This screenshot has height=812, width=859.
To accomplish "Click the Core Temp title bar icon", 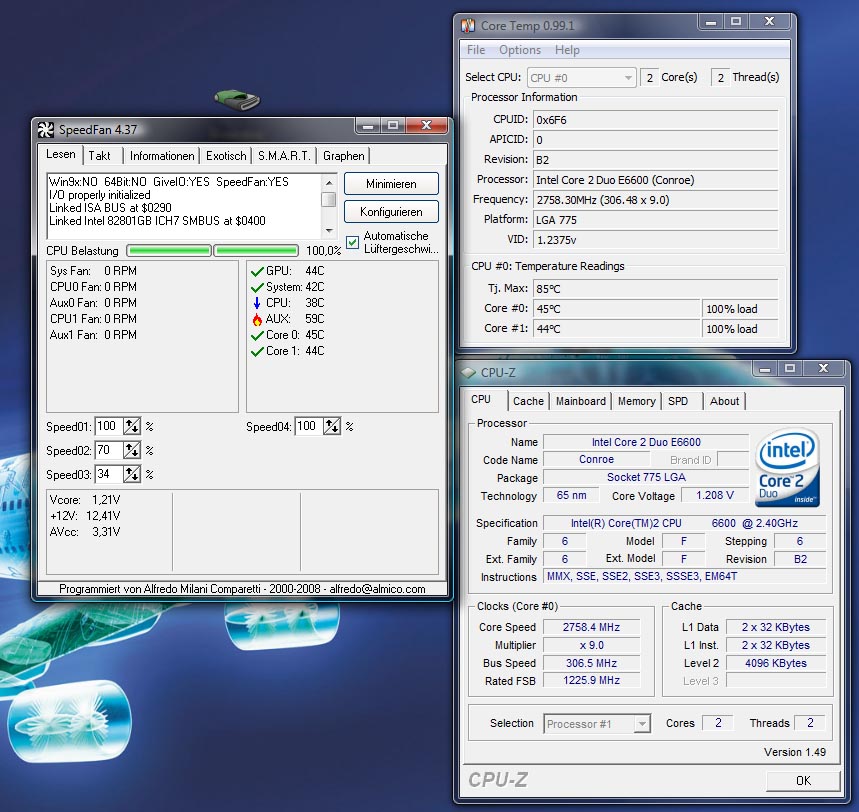I will point(467,26).
